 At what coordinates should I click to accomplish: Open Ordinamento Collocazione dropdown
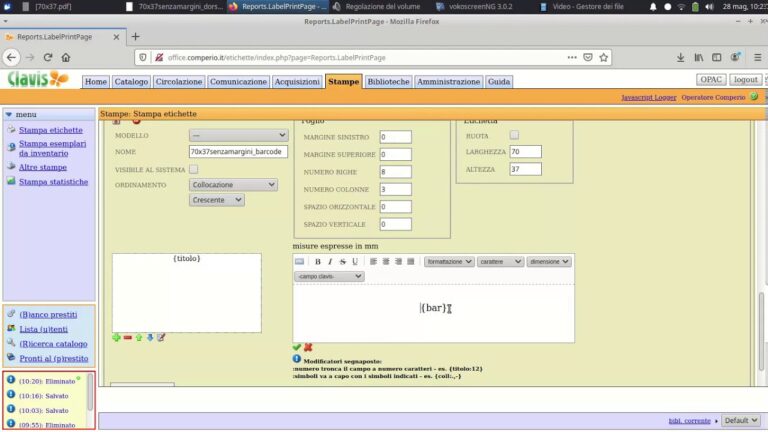233,185
